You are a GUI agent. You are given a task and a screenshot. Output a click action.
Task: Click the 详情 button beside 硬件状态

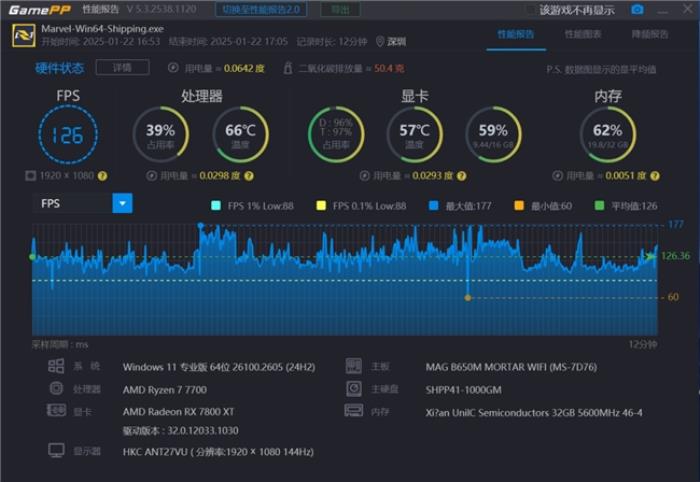122,67
